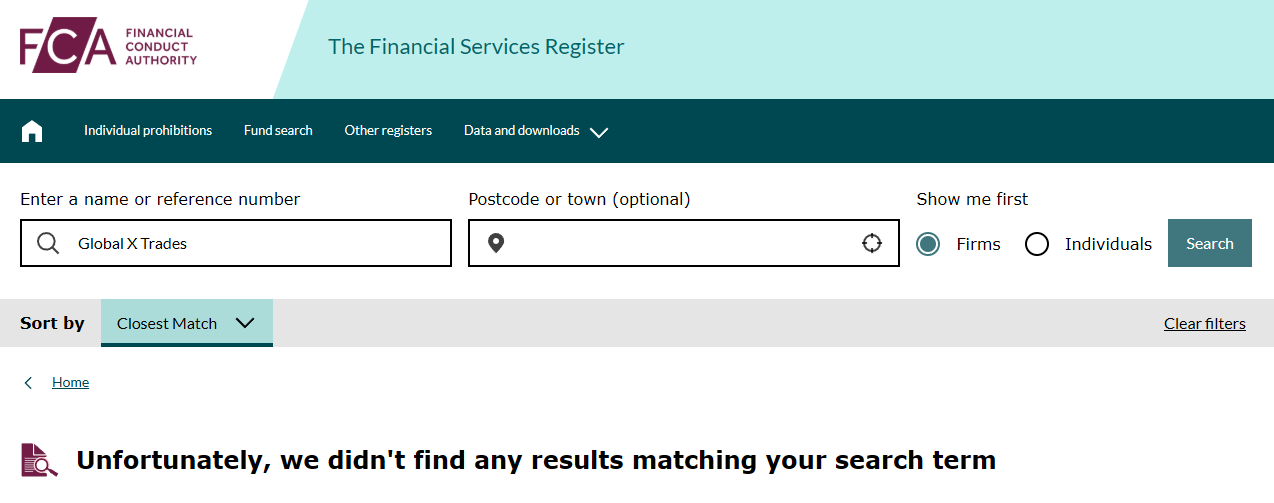This screenshot has height=503, width=1274.
Task: Click the back chevron beside Home
Action: 28,383
